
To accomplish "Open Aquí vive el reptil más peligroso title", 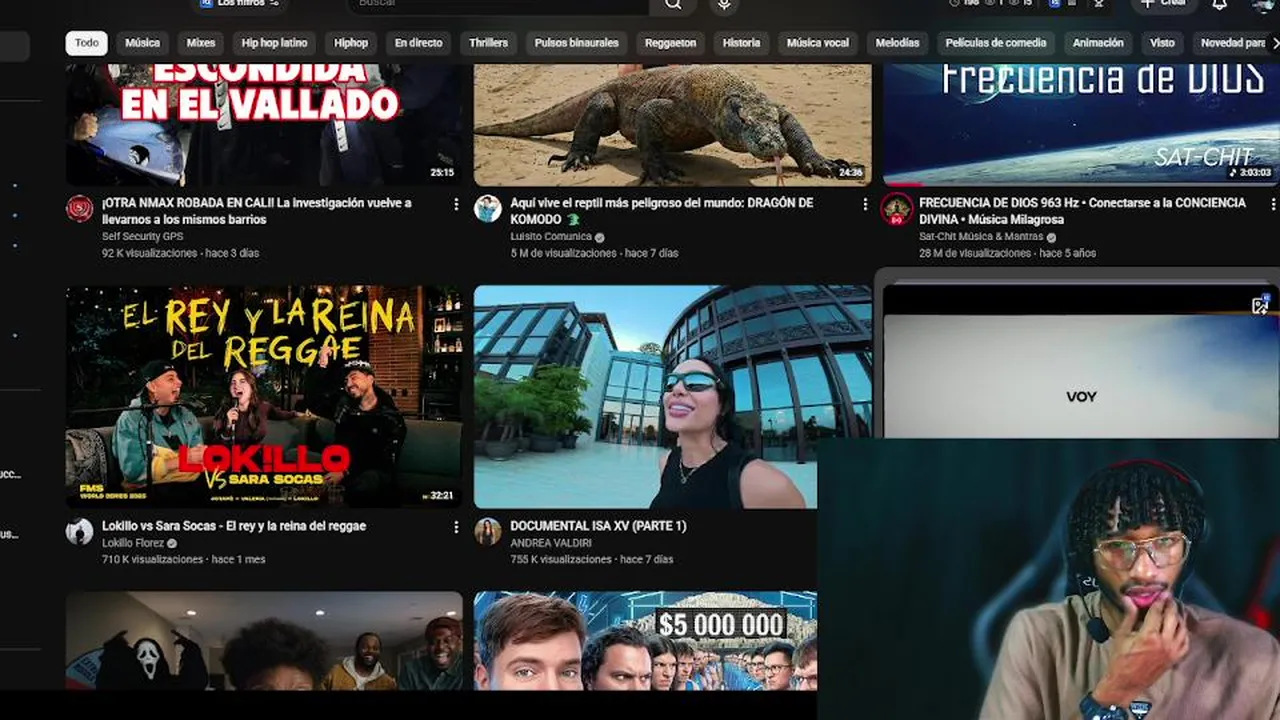I will coord(662,211).
